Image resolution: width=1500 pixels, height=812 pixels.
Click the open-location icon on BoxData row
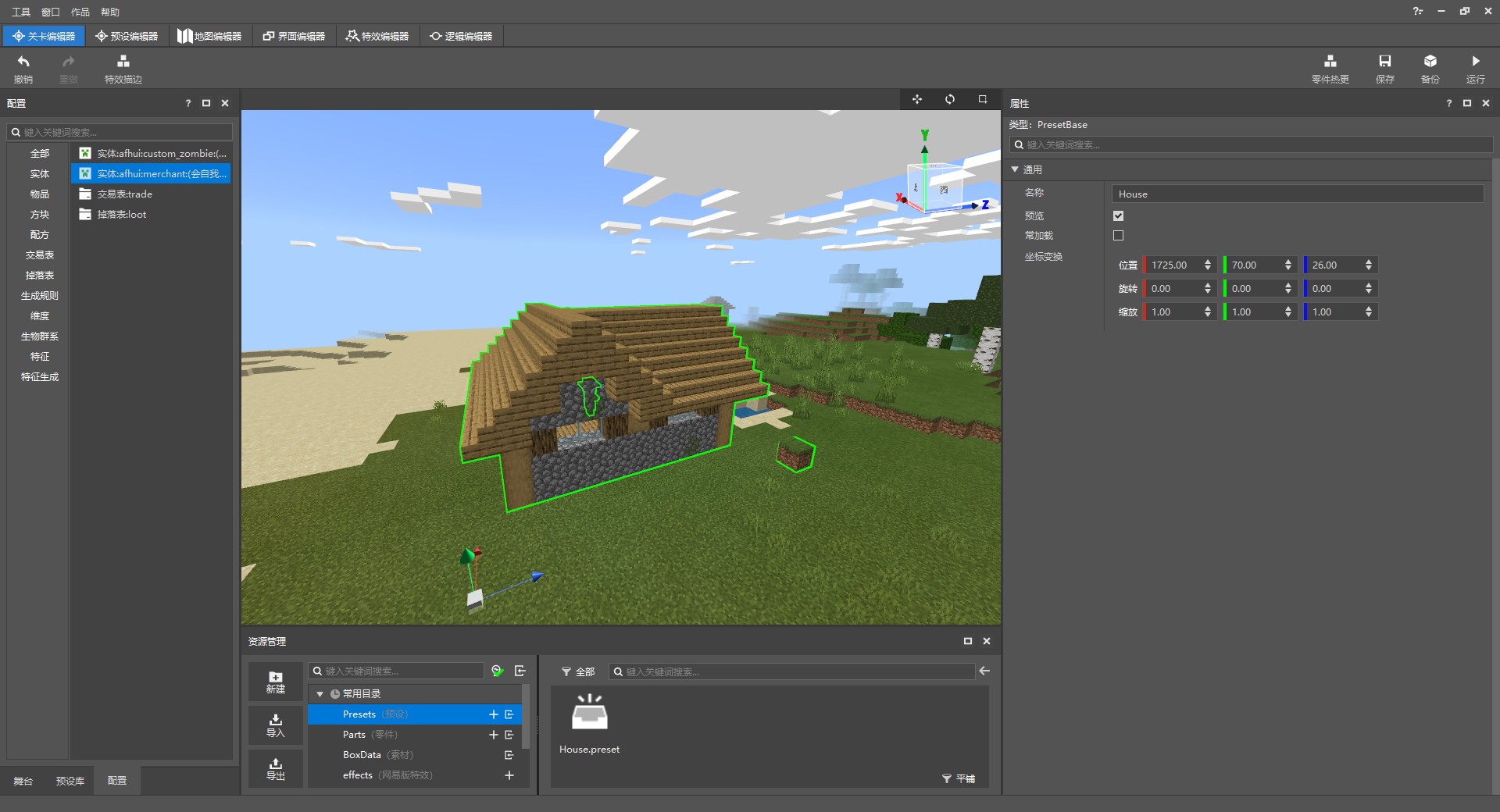pos(509,755)
